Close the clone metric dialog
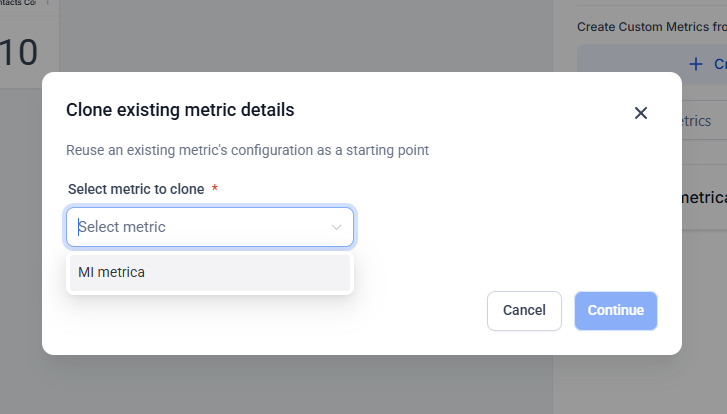The width and height of the screenshot is (727, 414). click(641, 113)
